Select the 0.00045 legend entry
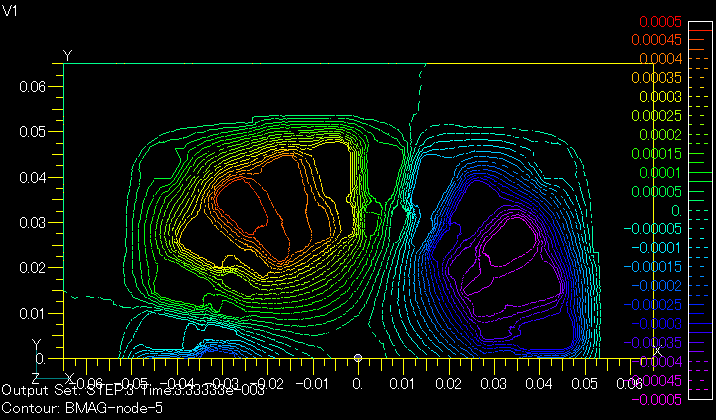Screen dimensions: 716x420 point(659,40)
